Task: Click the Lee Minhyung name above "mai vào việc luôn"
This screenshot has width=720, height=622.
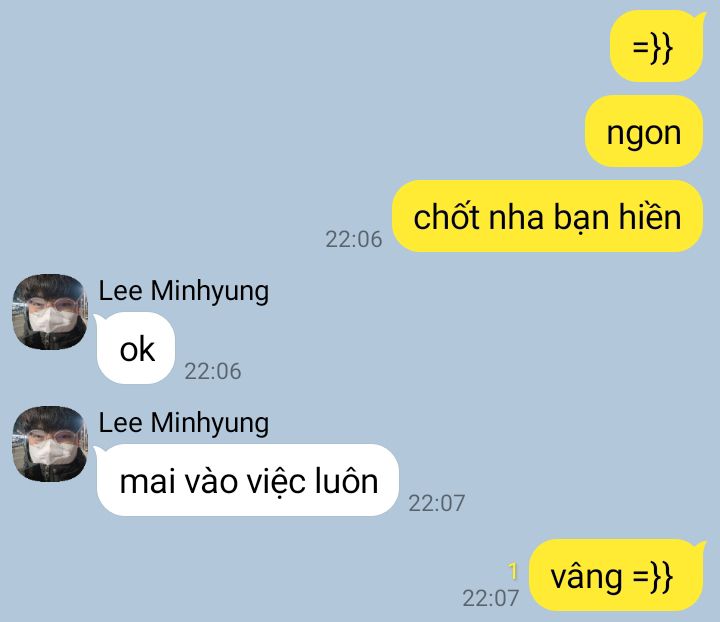Action: [184, 423]
